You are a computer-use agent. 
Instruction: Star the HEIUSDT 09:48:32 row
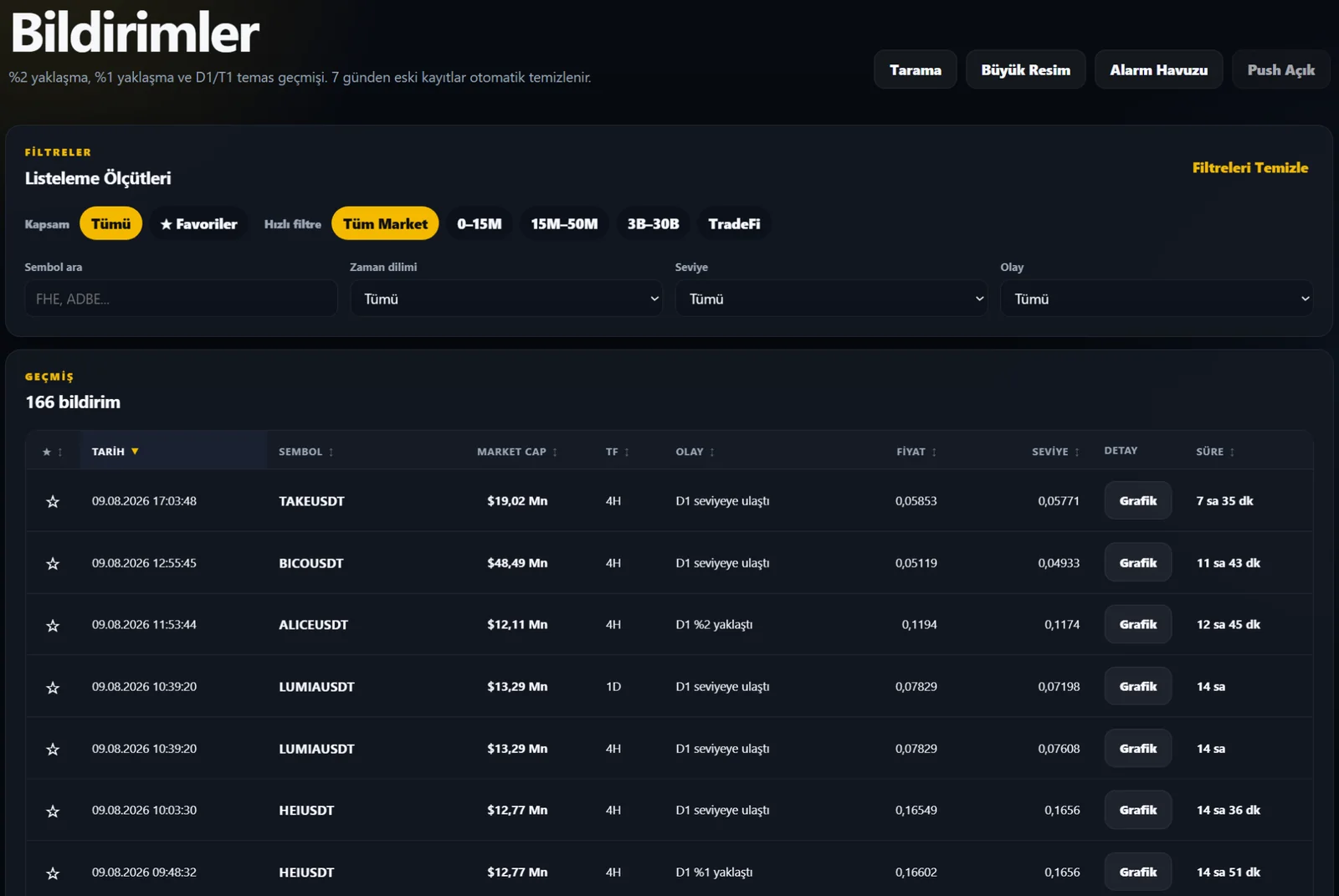coord(53,873)
